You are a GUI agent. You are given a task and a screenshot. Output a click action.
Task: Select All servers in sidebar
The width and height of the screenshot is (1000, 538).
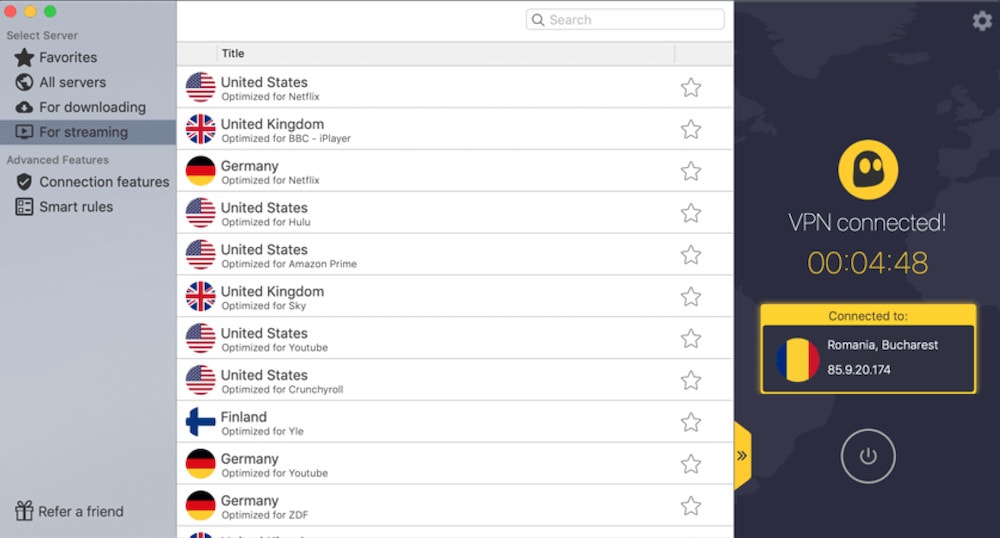[x=72, y=83]
